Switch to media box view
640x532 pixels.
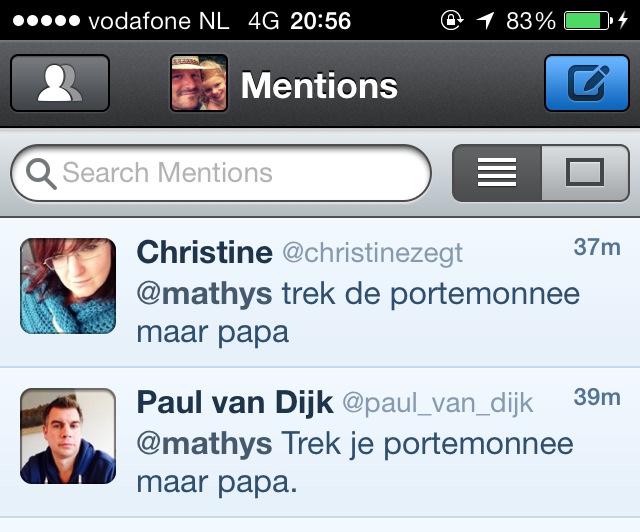[585, 173]
